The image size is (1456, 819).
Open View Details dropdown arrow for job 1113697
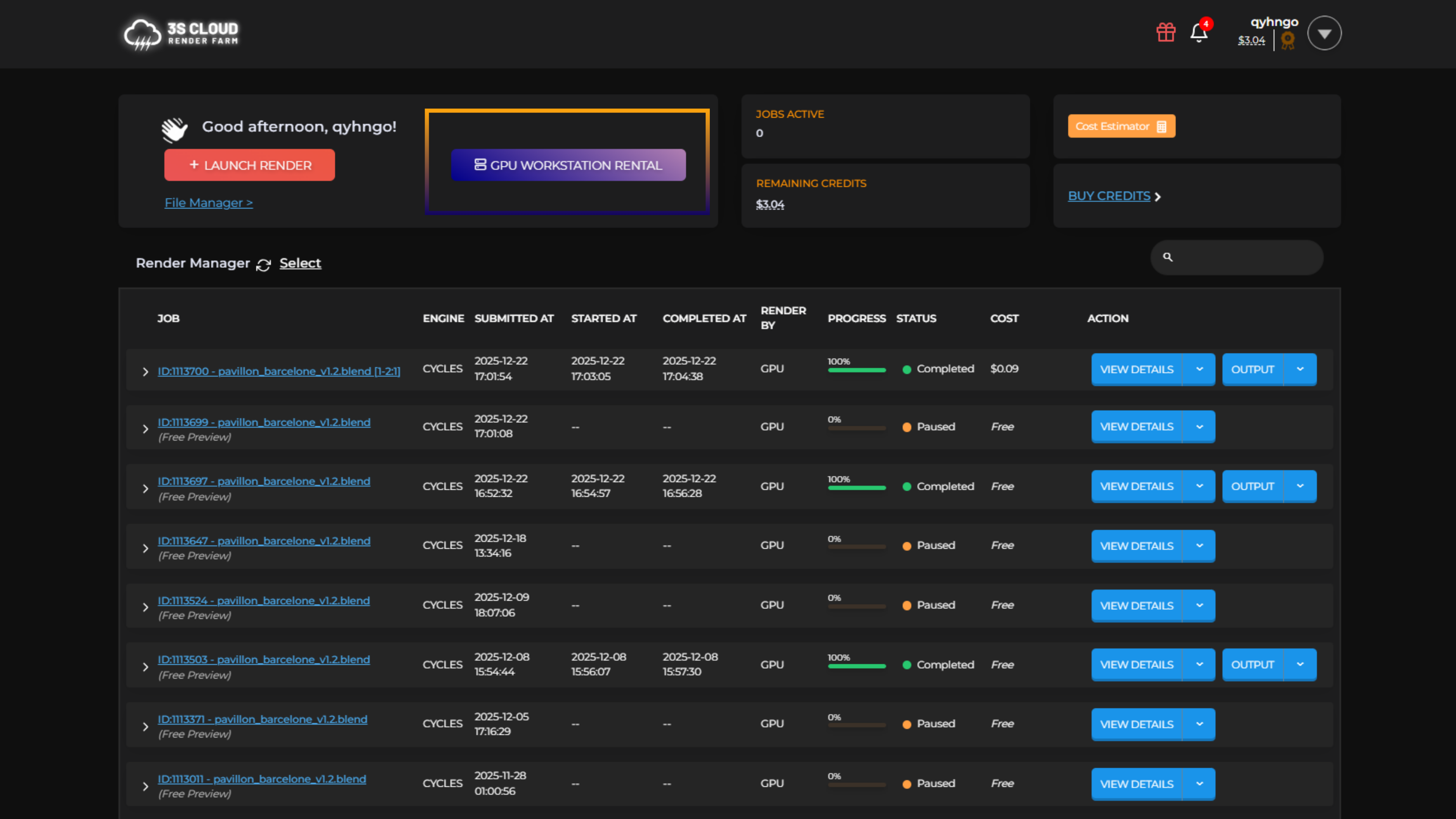click(1199, 486)
